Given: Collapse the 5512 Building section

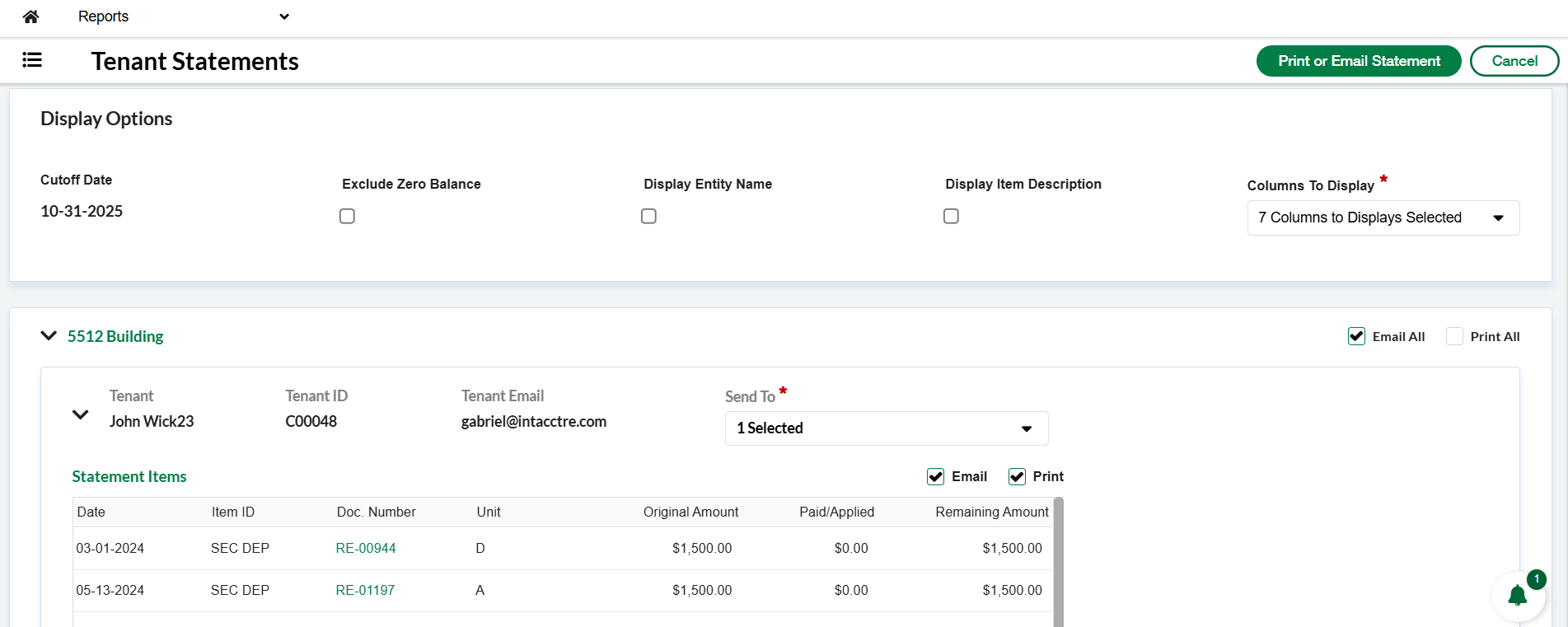Looking at the screenshot, I should [x=49, y=336].
